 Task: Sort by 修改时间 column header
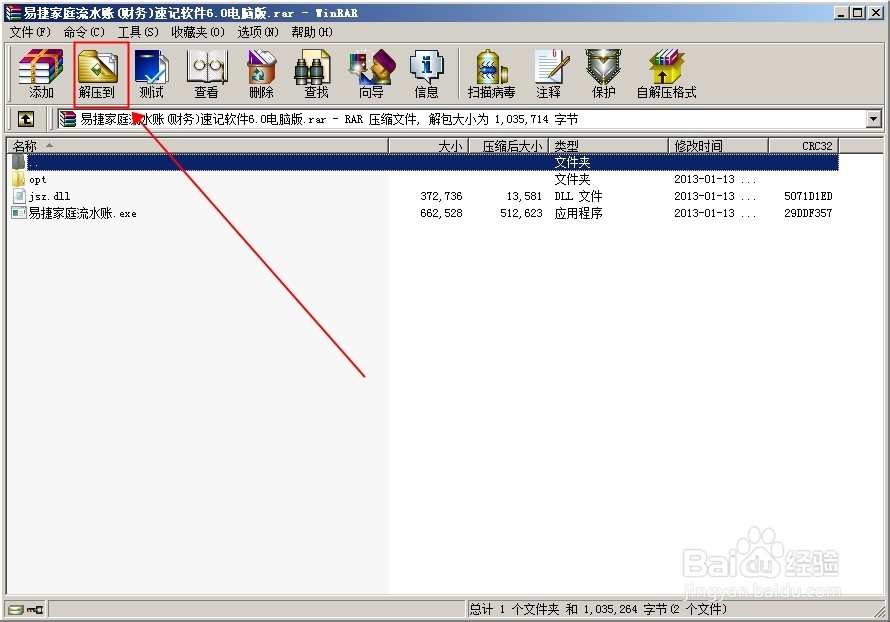click(719, 146)
